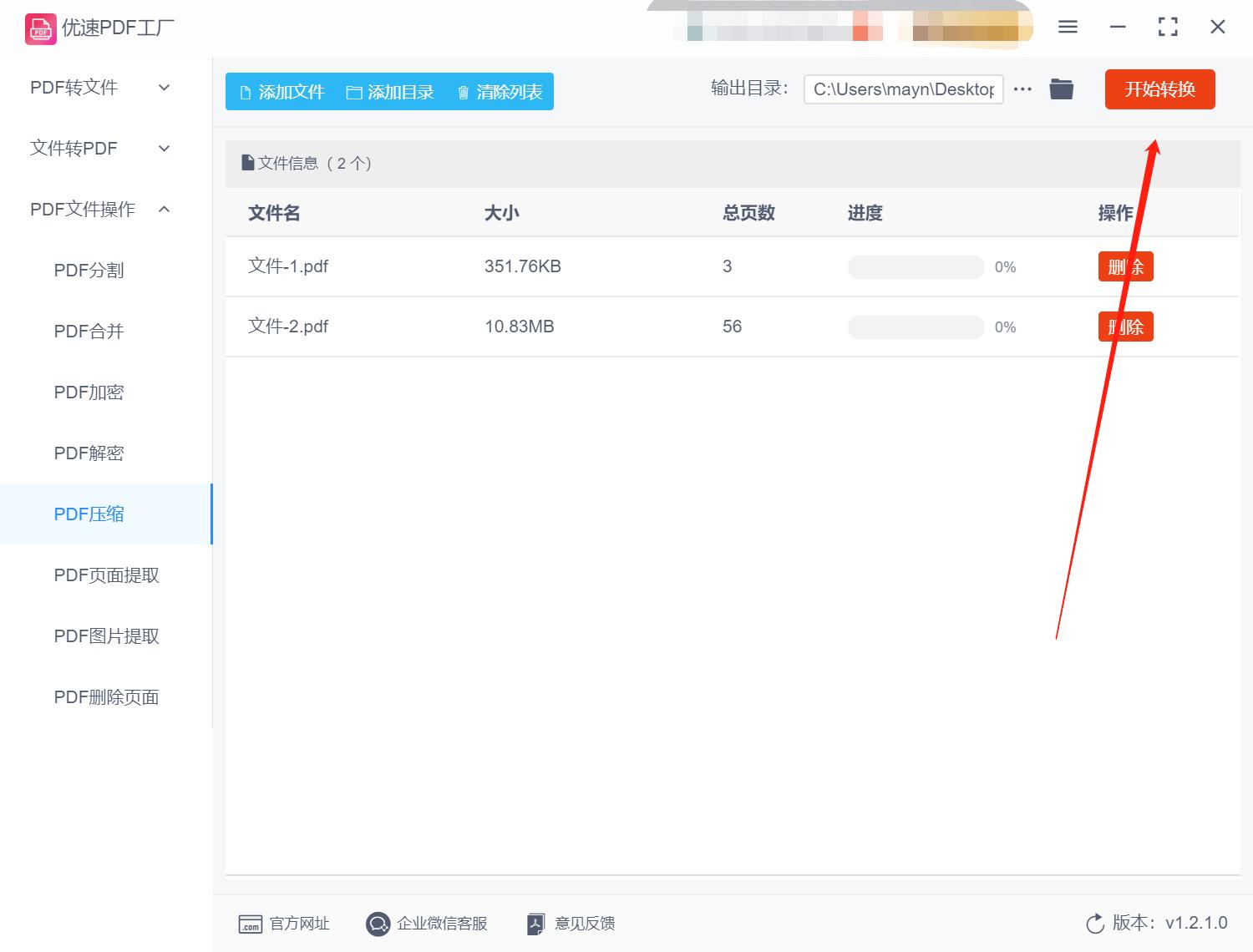Open the folder browse icon beside output directory
This screenshot has height=952, width=1253.
click(x=1061, y=89)
